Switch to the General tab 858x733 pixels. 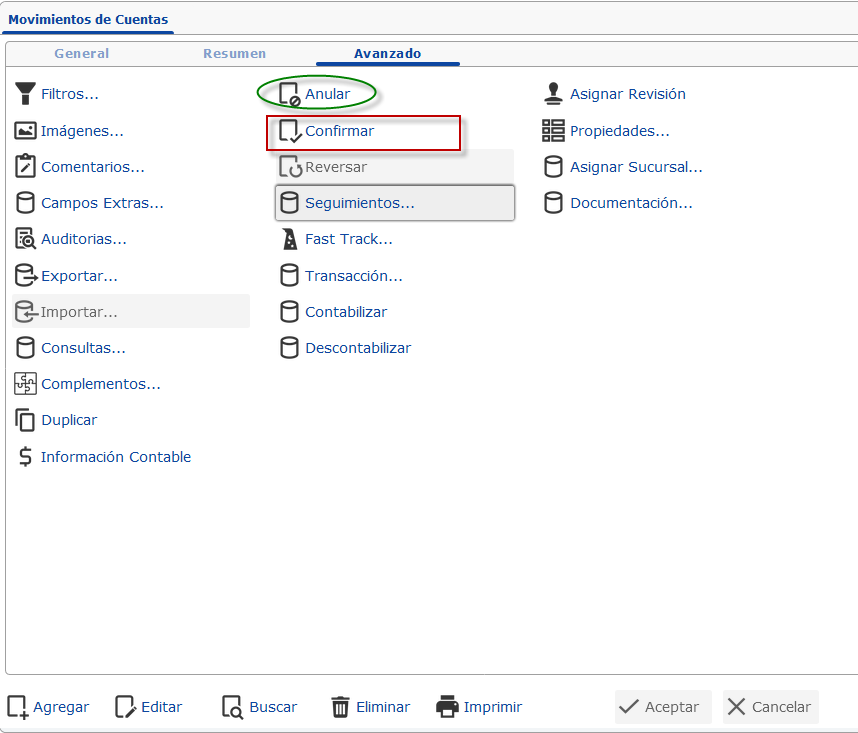pos(82,54)
